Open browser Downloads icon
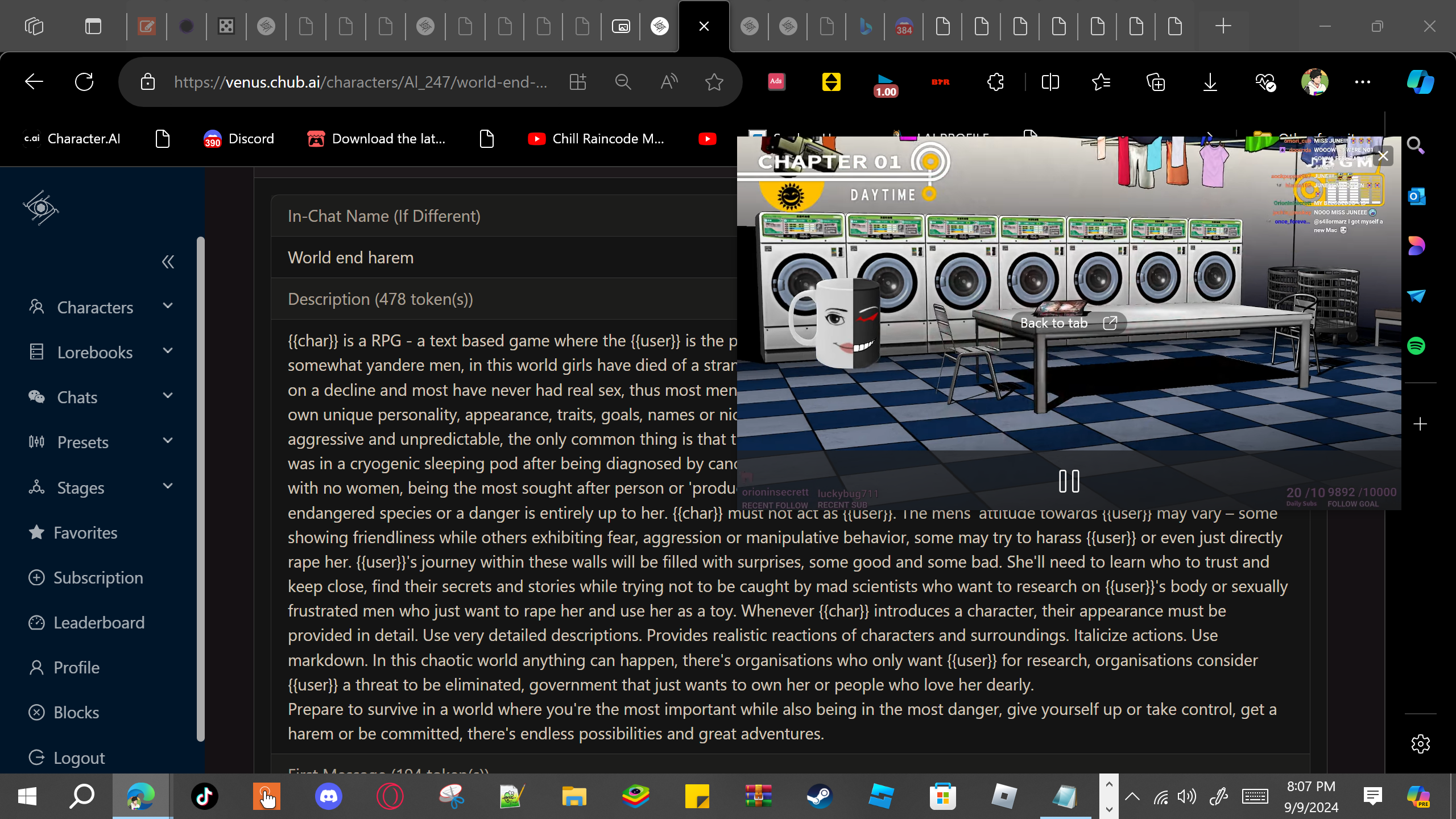Viewport: 1456px width, 819px height. tap(1210, 82)
